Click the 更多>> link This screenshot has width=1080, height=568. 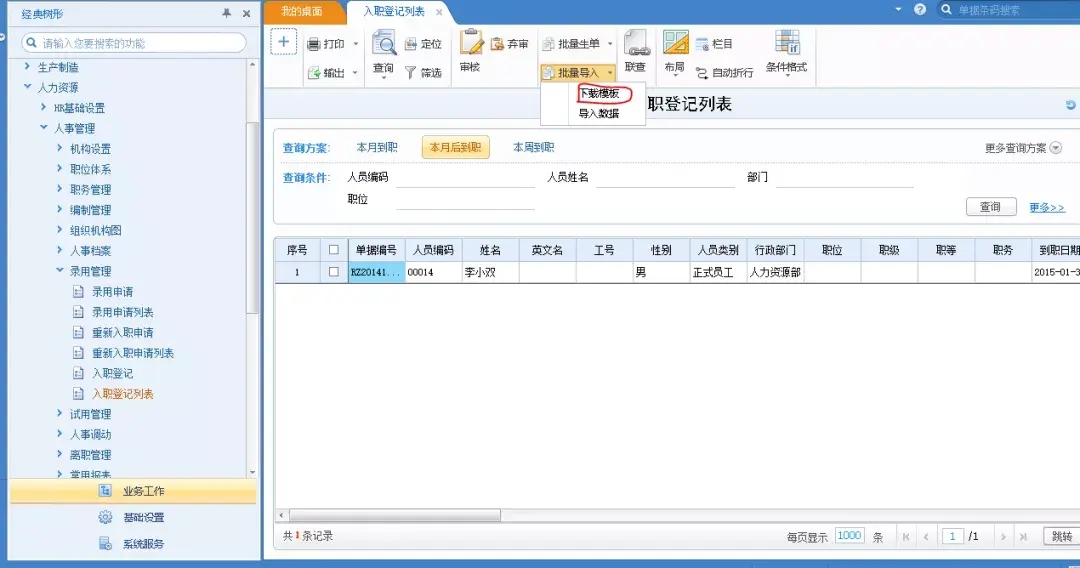[1047, 207]
